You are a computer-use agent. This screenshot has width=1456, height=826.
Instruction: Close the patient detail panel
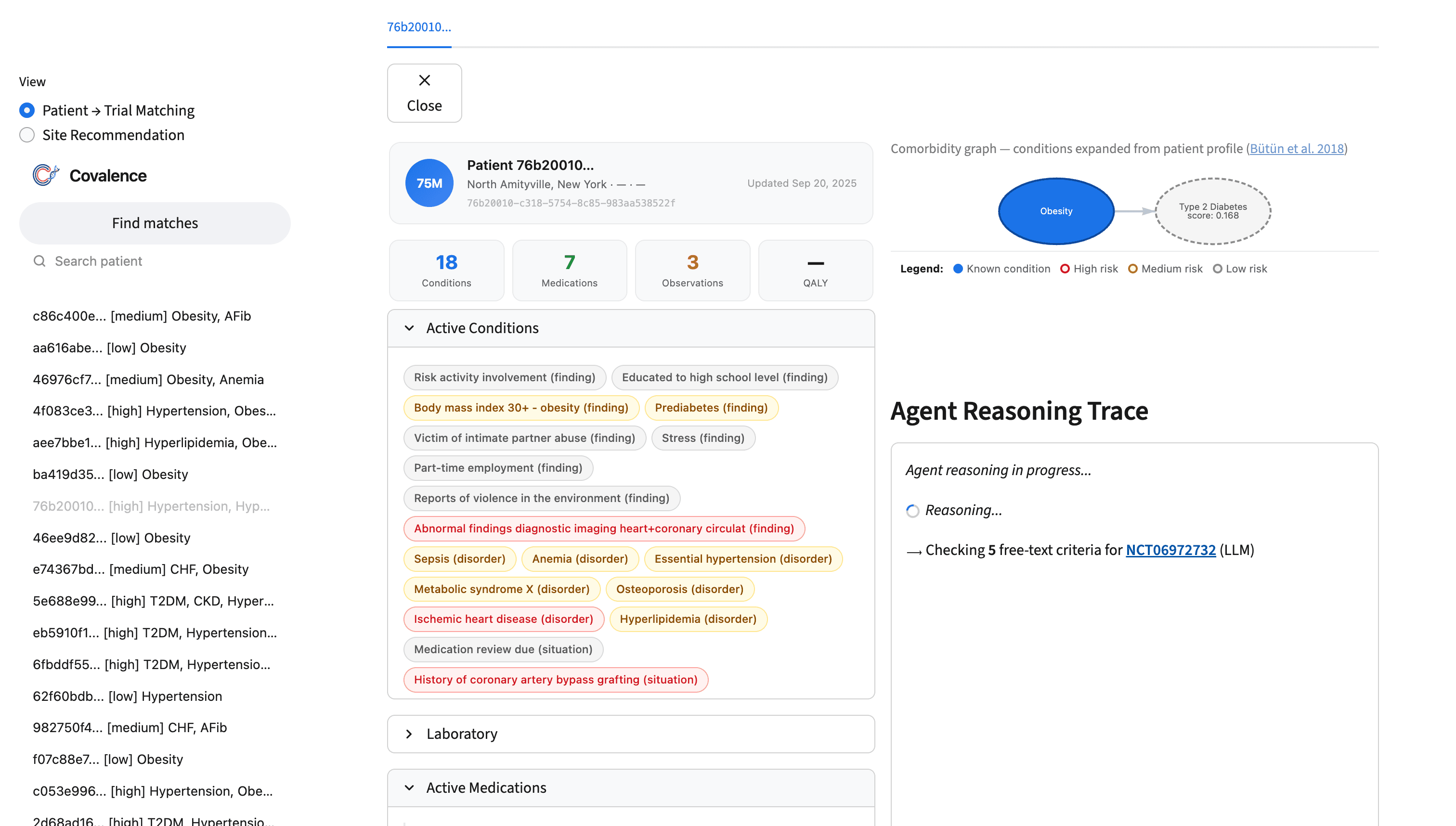tap(425, 93)
